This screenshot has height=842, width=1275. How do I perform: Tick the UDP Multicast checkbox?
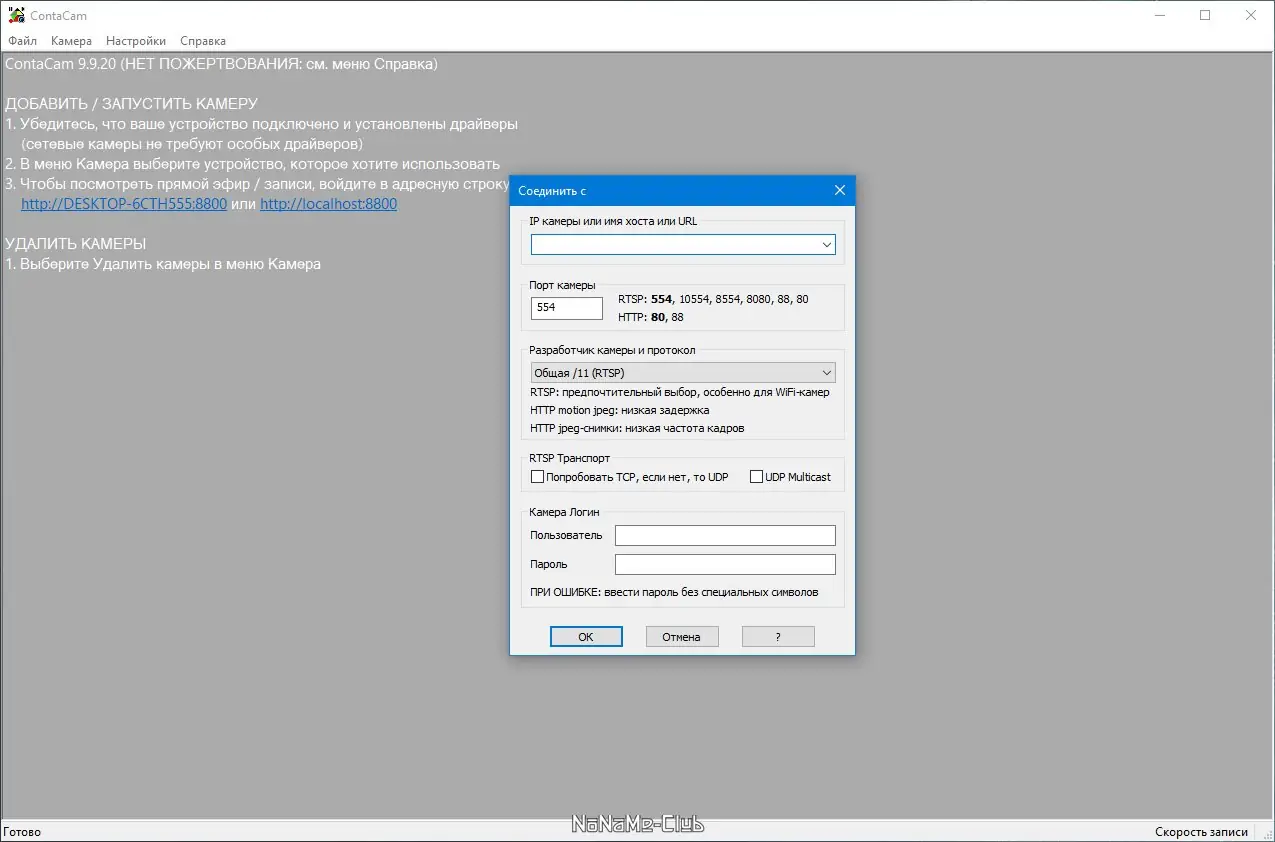[x=756, y=477]
